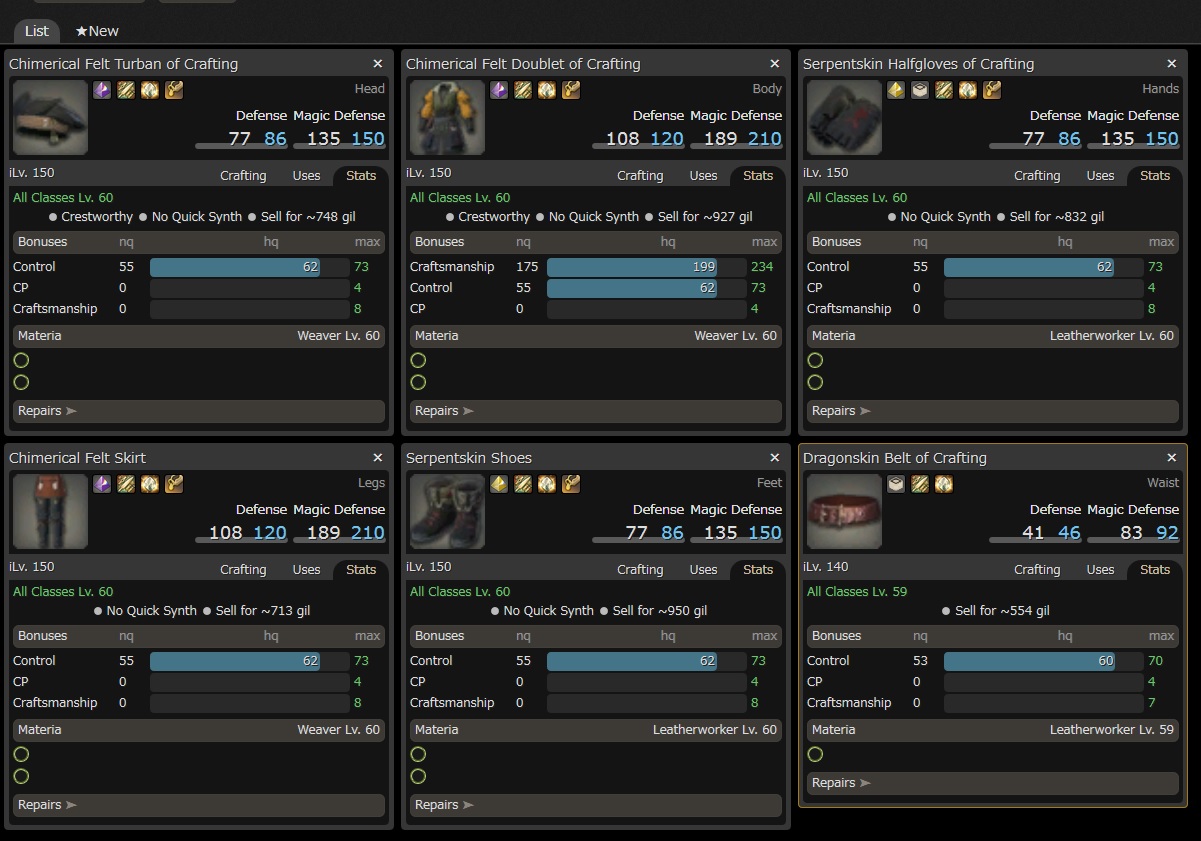The image size is (1201, 841).
Task: Click the purple crystal icon on the Turban card
Action: 102,90
